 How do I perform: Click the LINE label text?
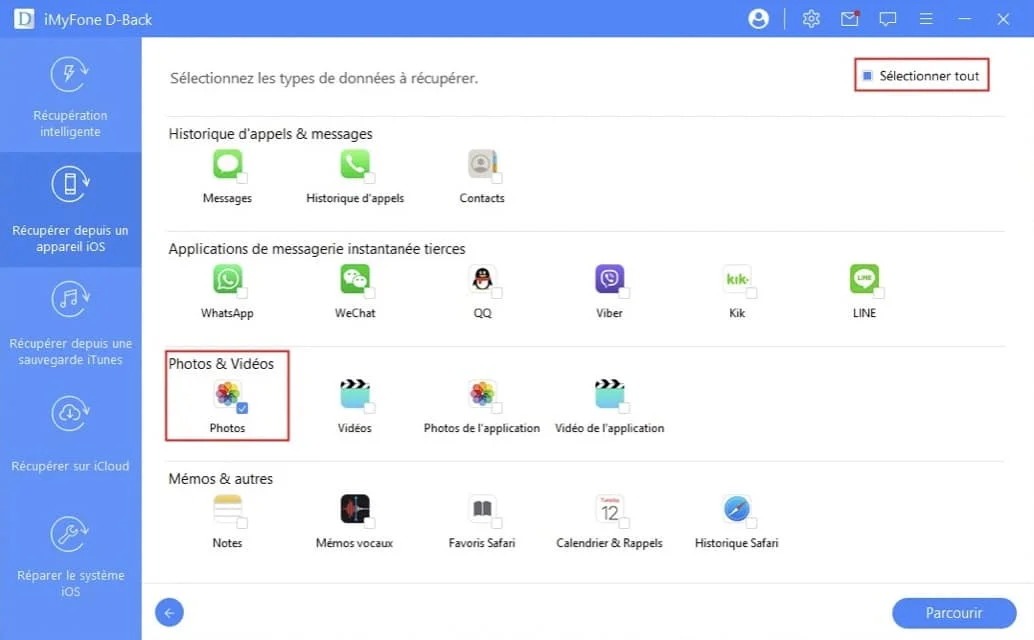864,313
